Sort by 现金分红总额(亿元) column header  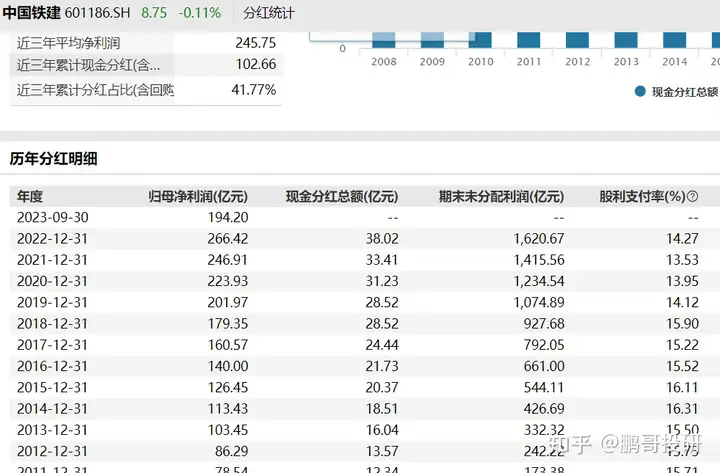(x=342, y=197)
